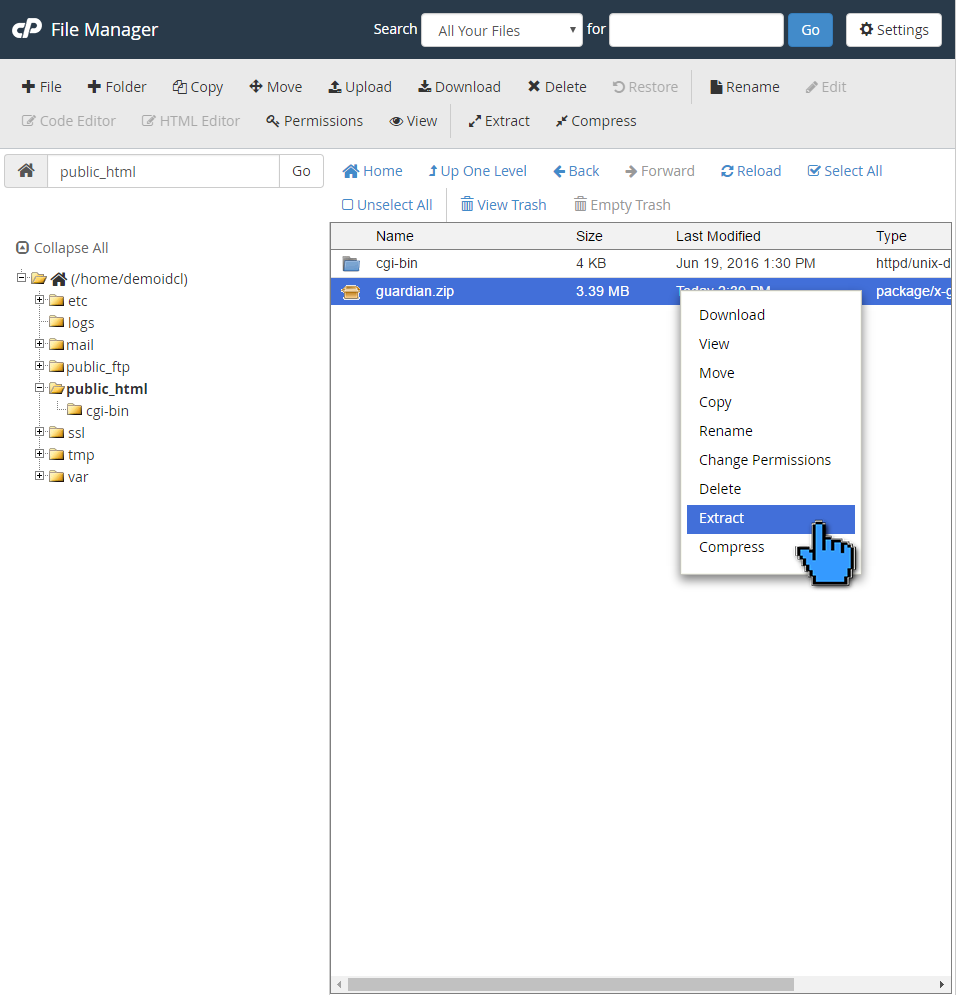956x995 pixels.
Task: Reload the file listing
Action: coord(750,170)
